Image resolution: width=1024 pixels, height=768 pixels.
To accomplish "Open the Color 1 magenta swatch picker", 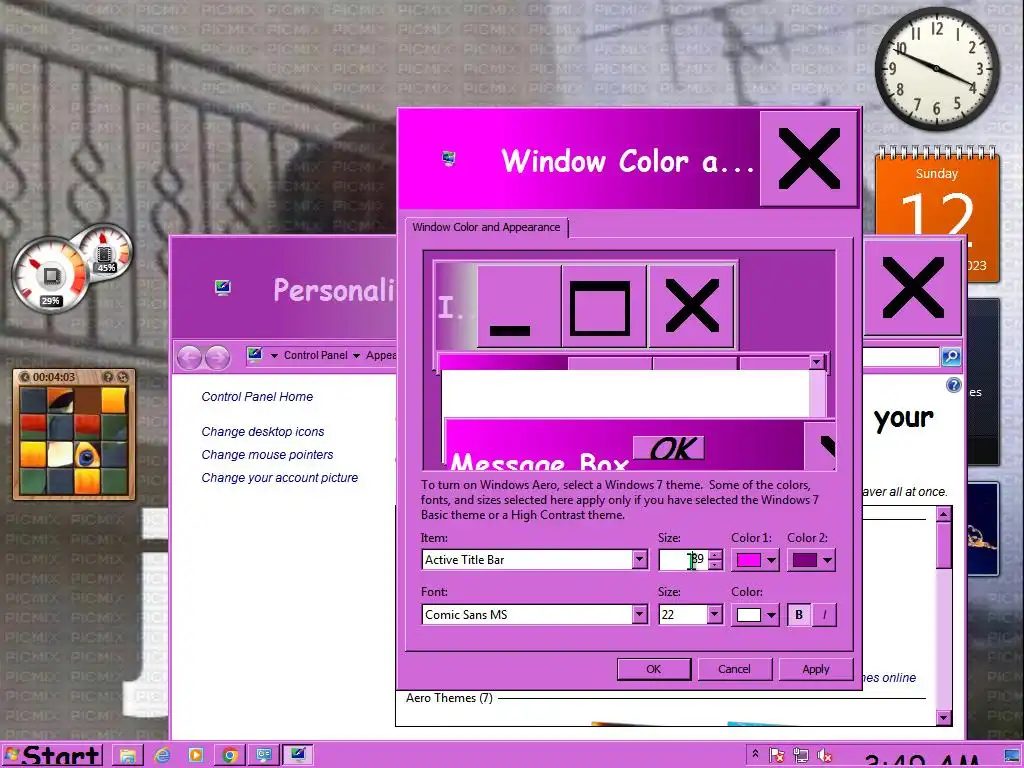I will coord(755,560).
